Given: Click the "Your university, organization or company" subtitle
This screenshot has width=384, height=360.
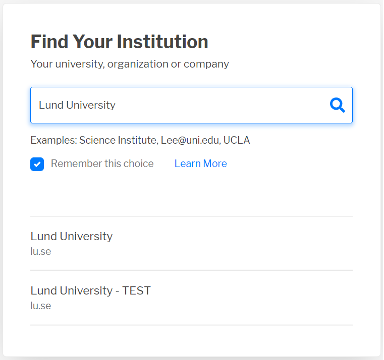Looking at the screenshot, I should click(130, 64).
